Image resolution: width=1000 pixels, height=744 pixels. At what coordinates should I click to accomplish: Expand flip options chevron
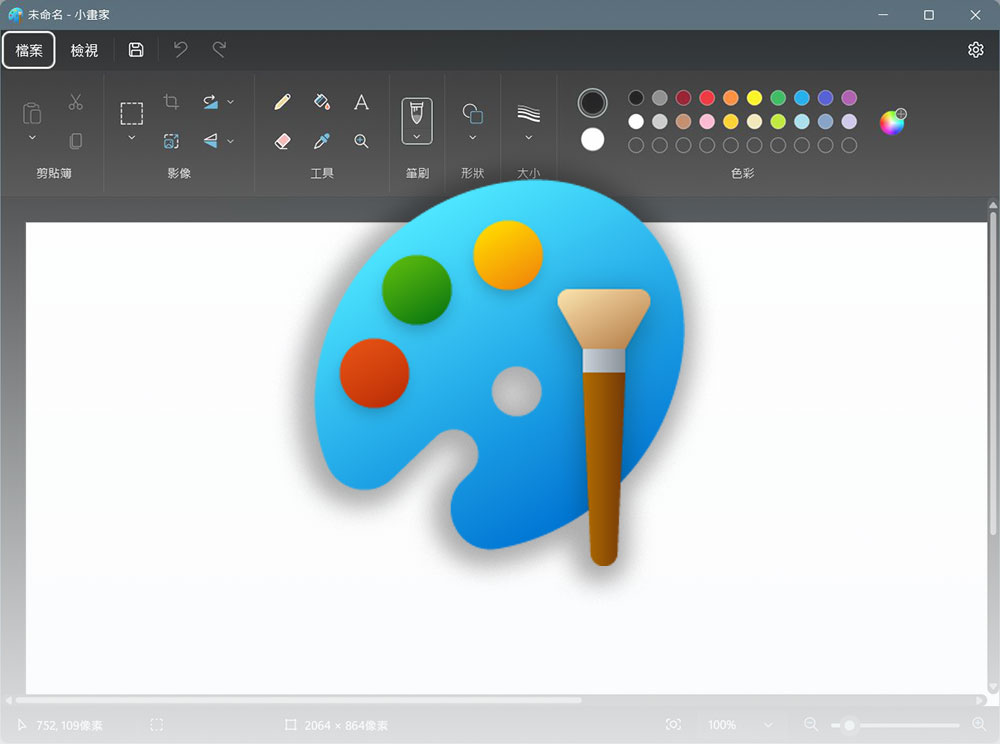pos(230,141)
